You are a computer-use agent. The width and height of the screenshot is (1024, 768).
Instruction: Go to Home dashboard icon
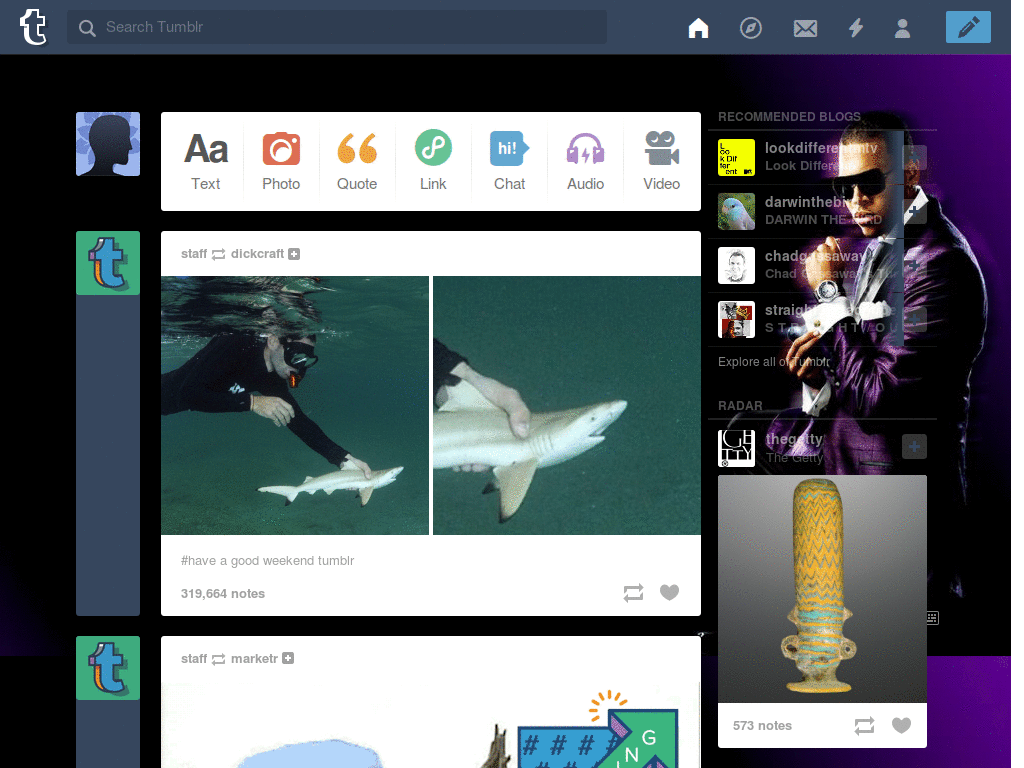point(698,28)
